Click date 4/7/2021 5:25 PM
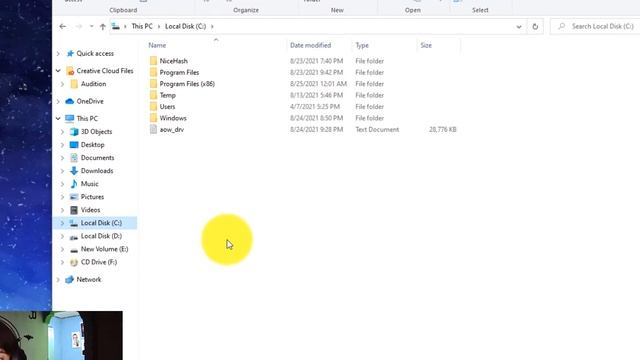Image resolution: width=640 pixels, height=360 pixels. click(x=315, y=107)
